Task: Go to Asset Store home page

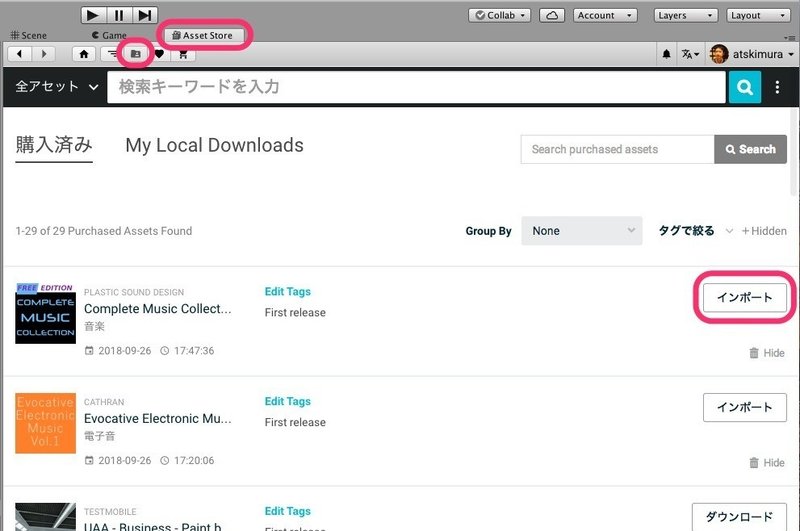Action: point(84,54)
